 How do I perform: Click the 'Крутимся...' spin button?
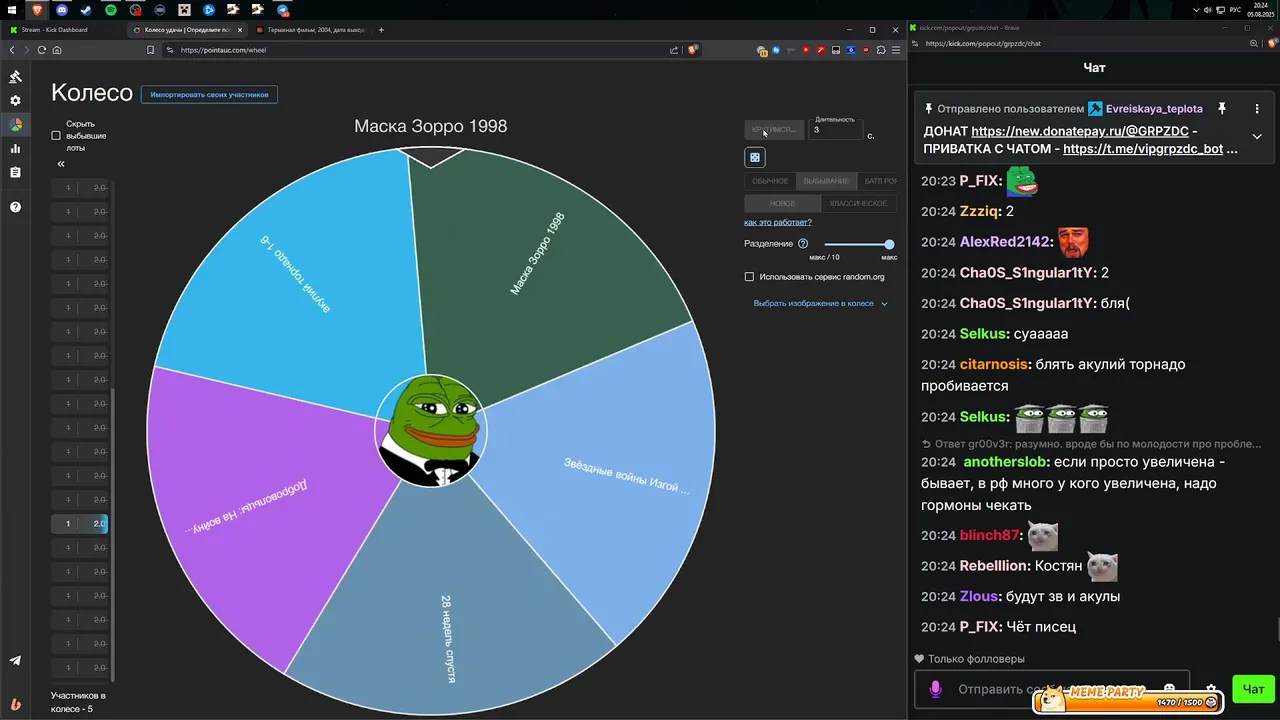[774, 129]
